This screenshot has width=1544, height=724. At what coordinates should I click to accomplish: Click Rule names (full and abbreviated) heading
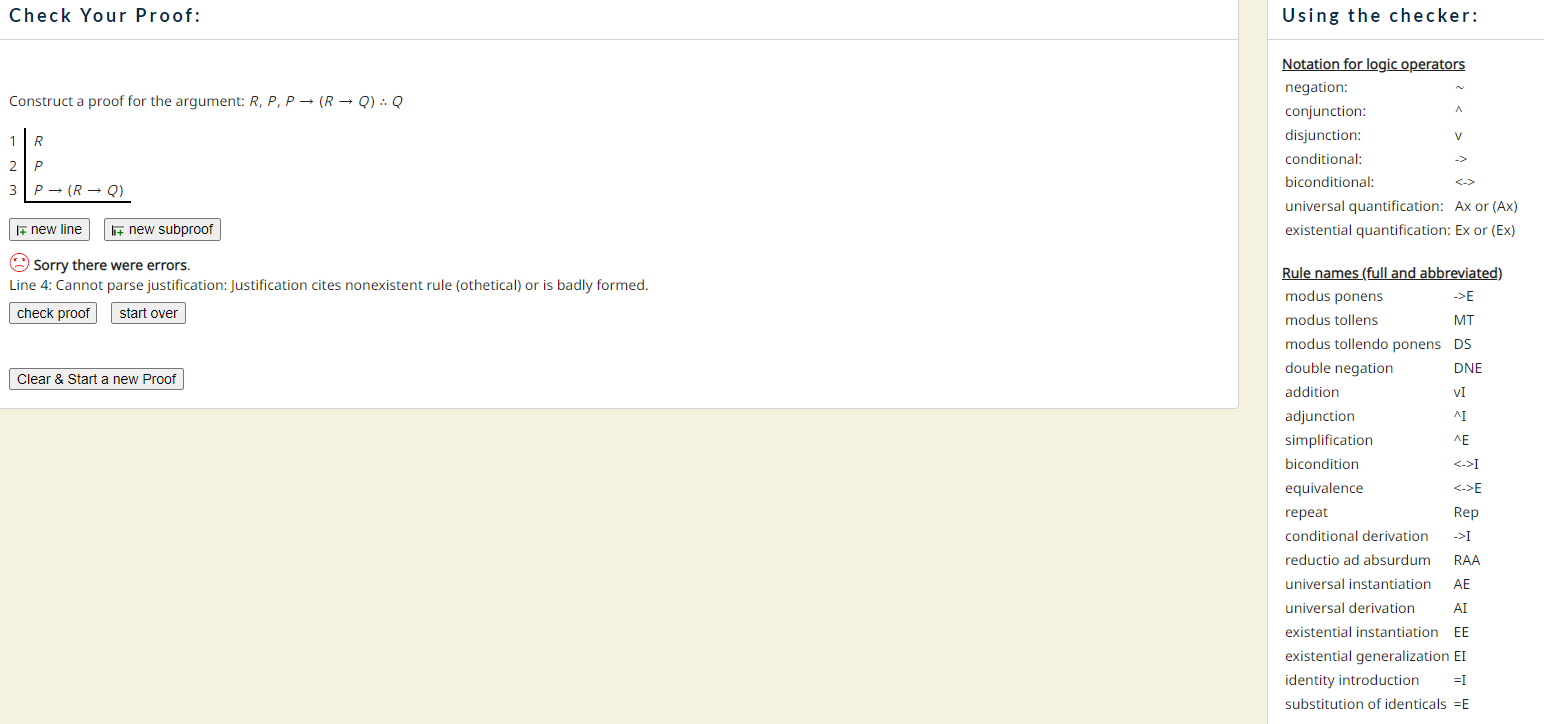[1392, 273]
